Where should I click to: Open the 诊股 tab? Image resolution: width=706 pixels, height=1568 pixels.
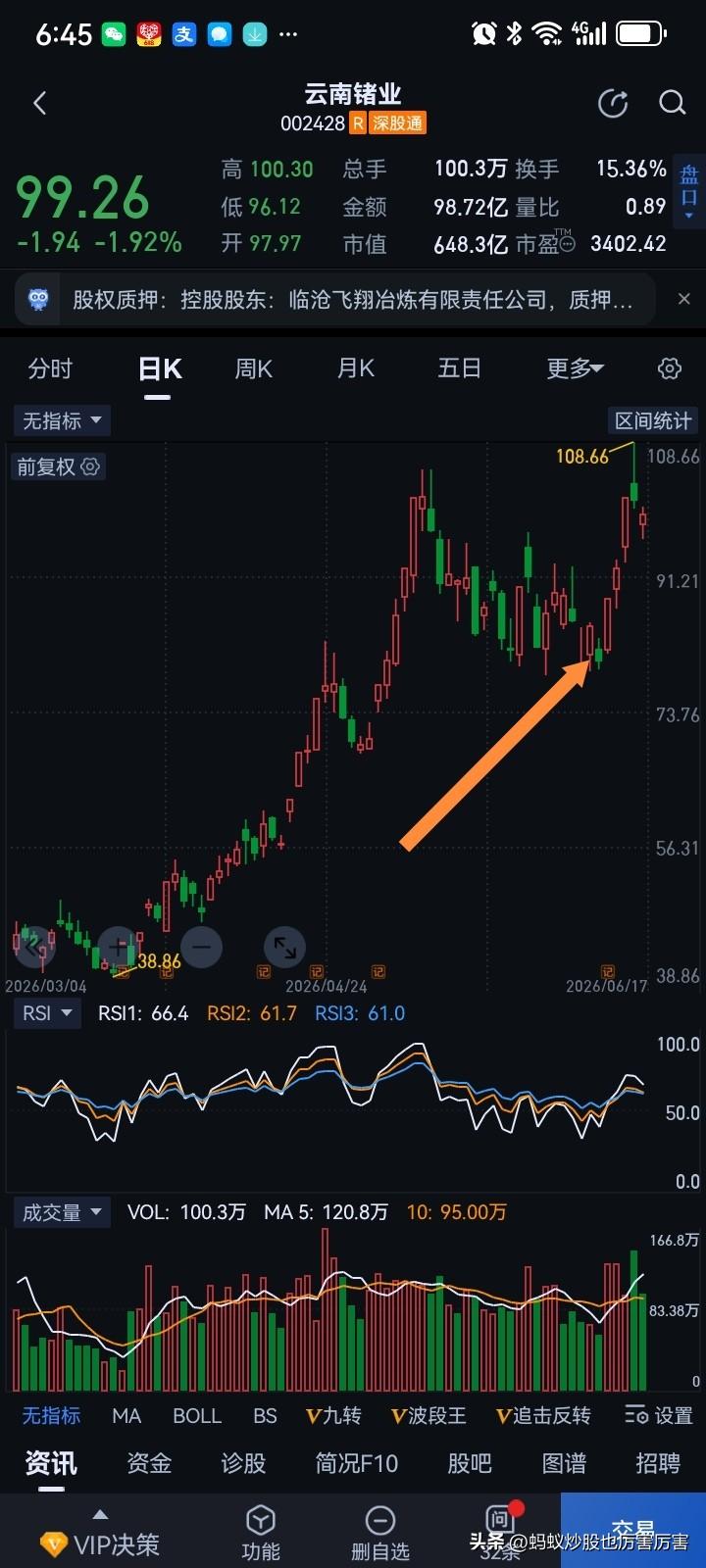[243, 1463]
